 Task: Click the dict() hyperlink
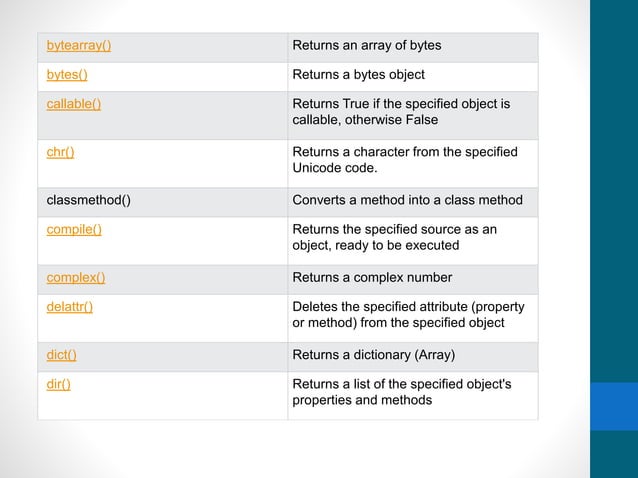tap(62, 354)
